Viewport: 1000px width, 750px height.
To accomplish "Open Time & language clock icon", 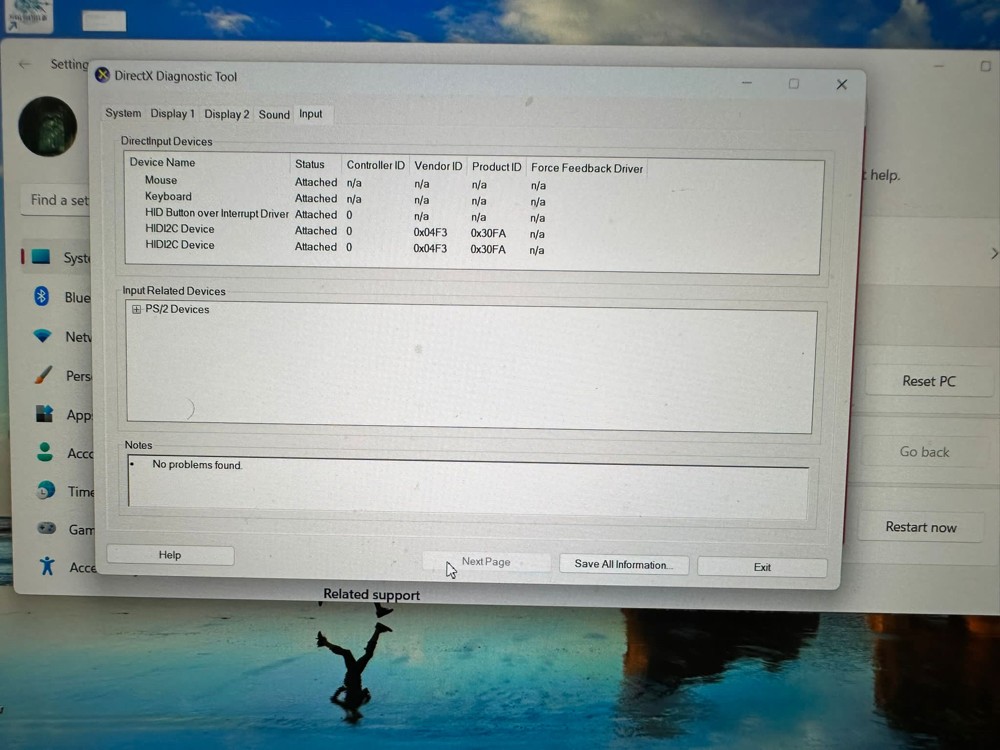I will [x=45, y=490].
